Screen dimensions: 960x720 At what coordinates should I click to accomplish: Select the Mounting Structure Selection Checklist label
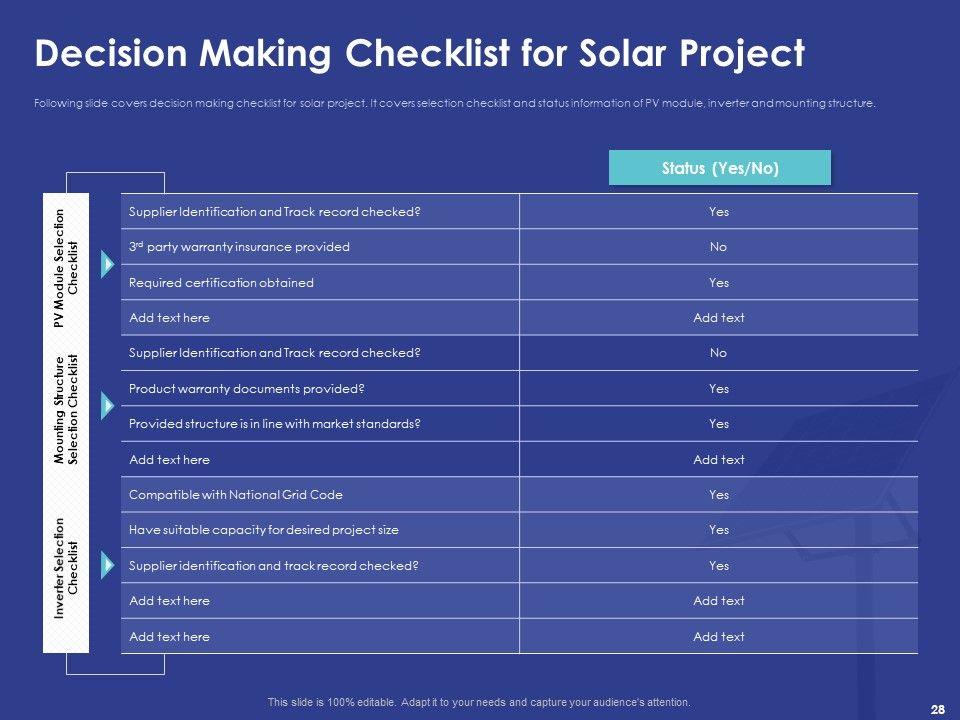point(66,408)
